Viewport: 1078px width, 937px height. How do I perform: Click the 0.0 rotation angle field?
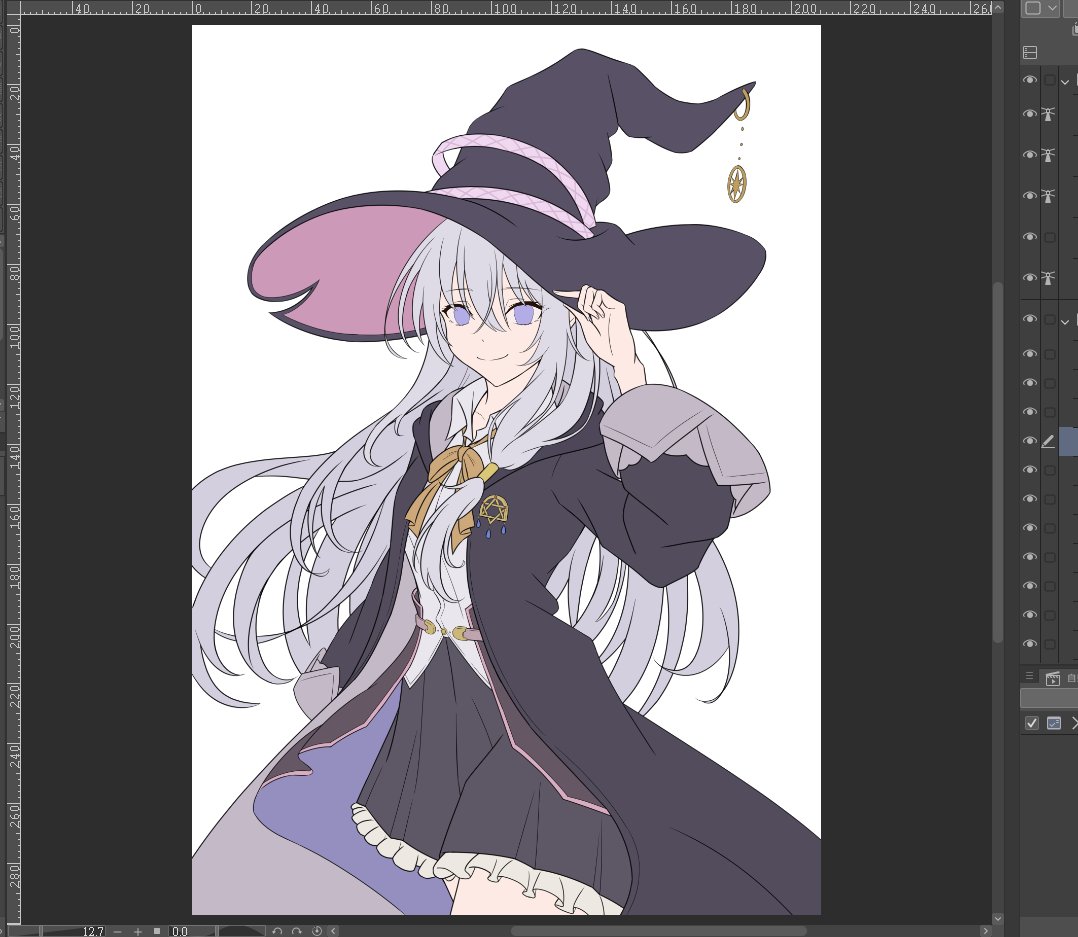click(179, 932)
